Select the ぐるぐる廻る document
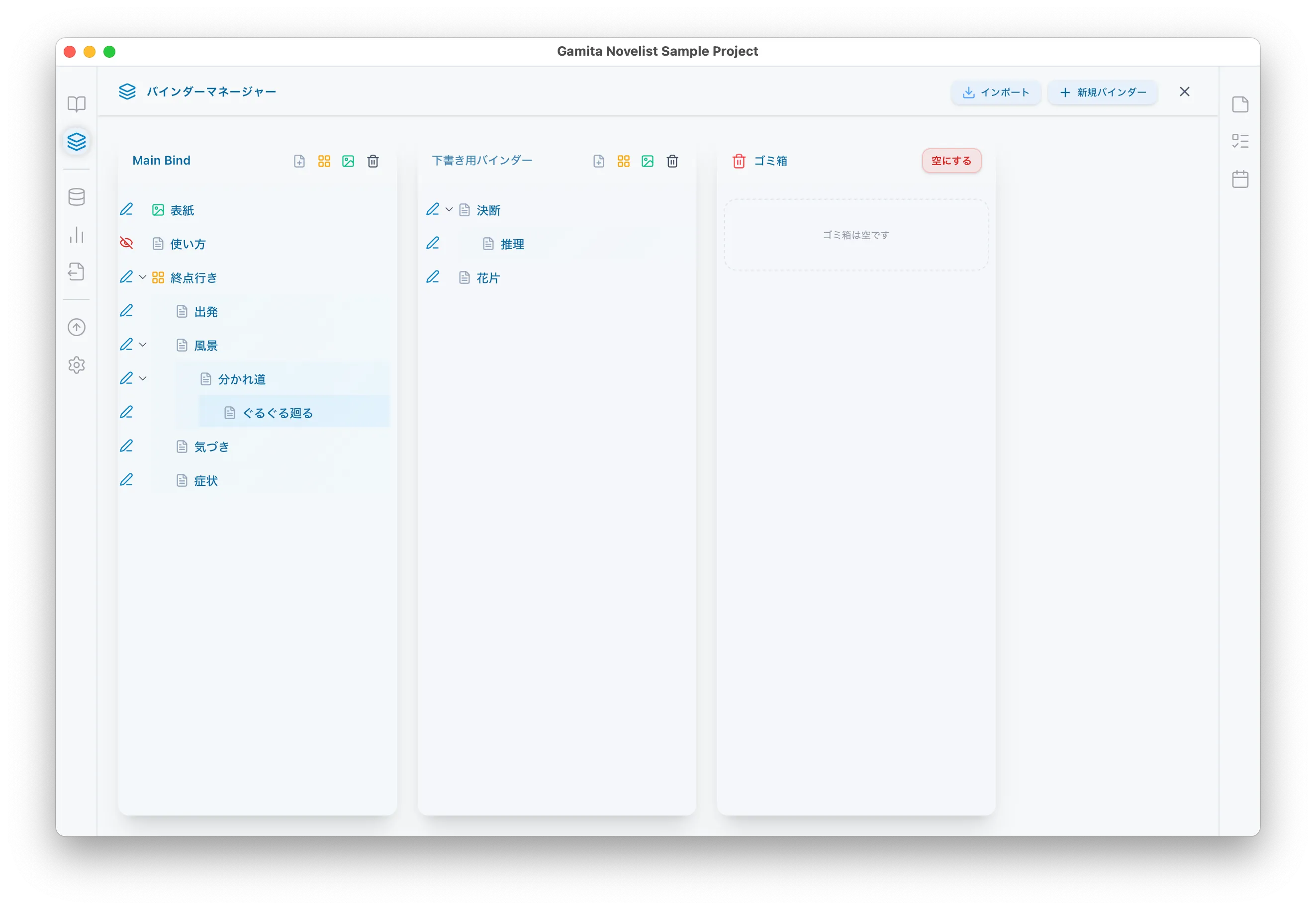Screen dimensions: 1316x910 (x=278, y=413)
